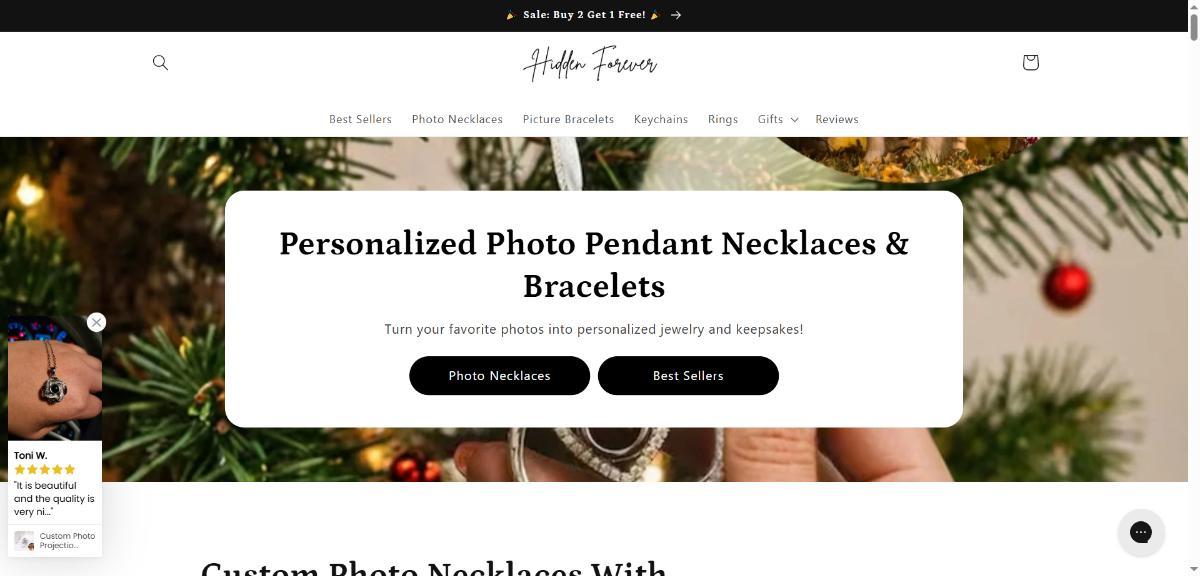This screenshot has height=576, width=1200.
Task: Click the ring photo in review widget
Action: 55,378
